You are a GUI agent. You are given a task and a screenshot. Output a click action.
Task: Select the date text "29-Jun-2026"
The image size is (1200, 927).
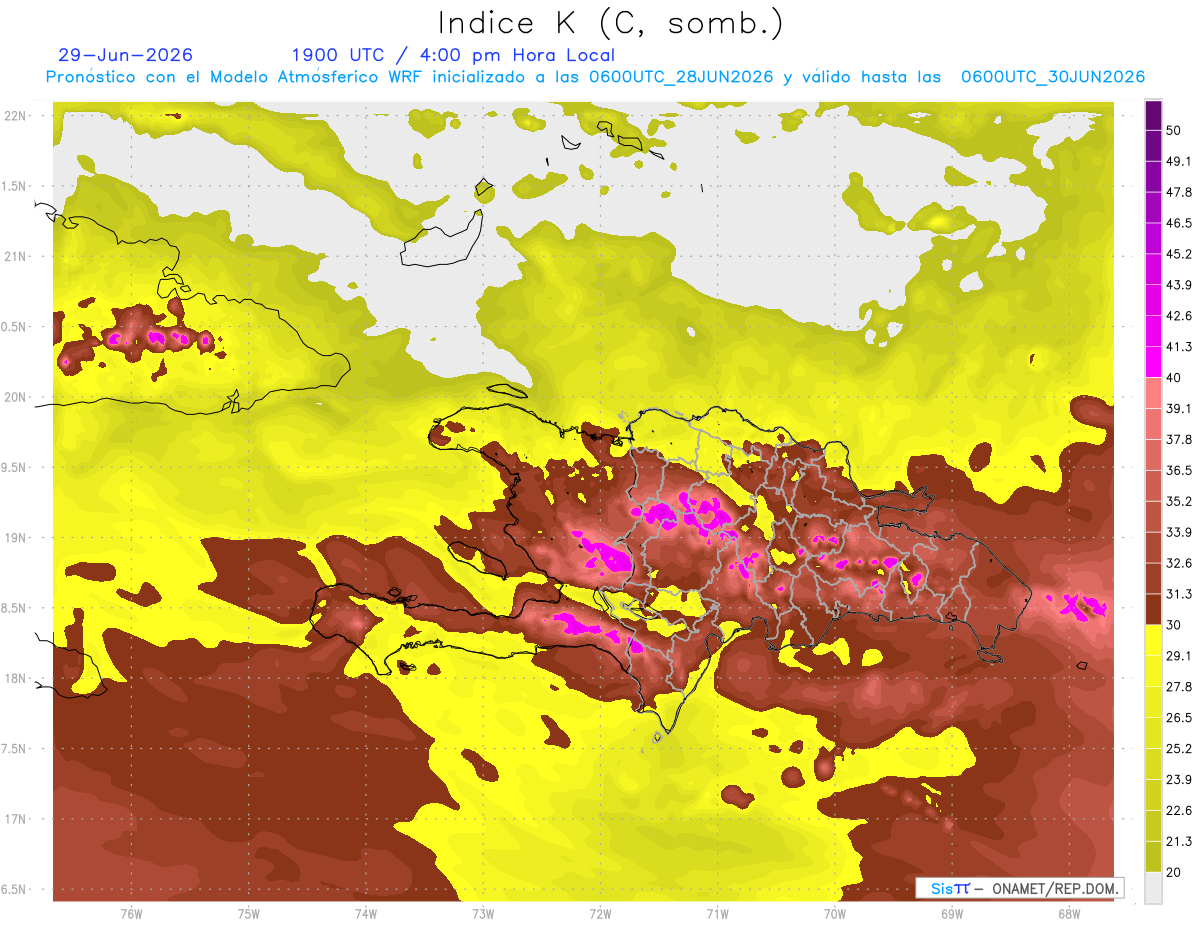pos(126,55)
